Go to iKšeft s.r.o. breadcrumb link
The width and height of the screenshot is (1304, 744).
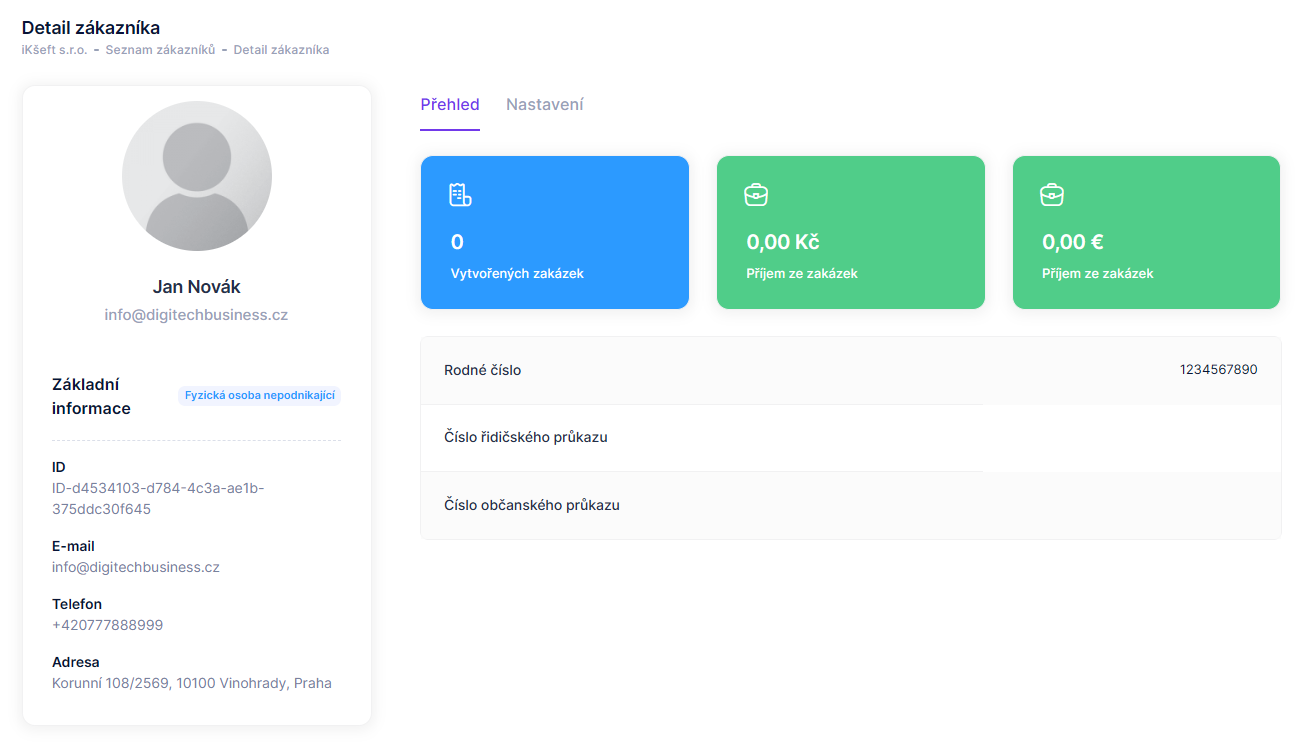[x=54, y=50]
